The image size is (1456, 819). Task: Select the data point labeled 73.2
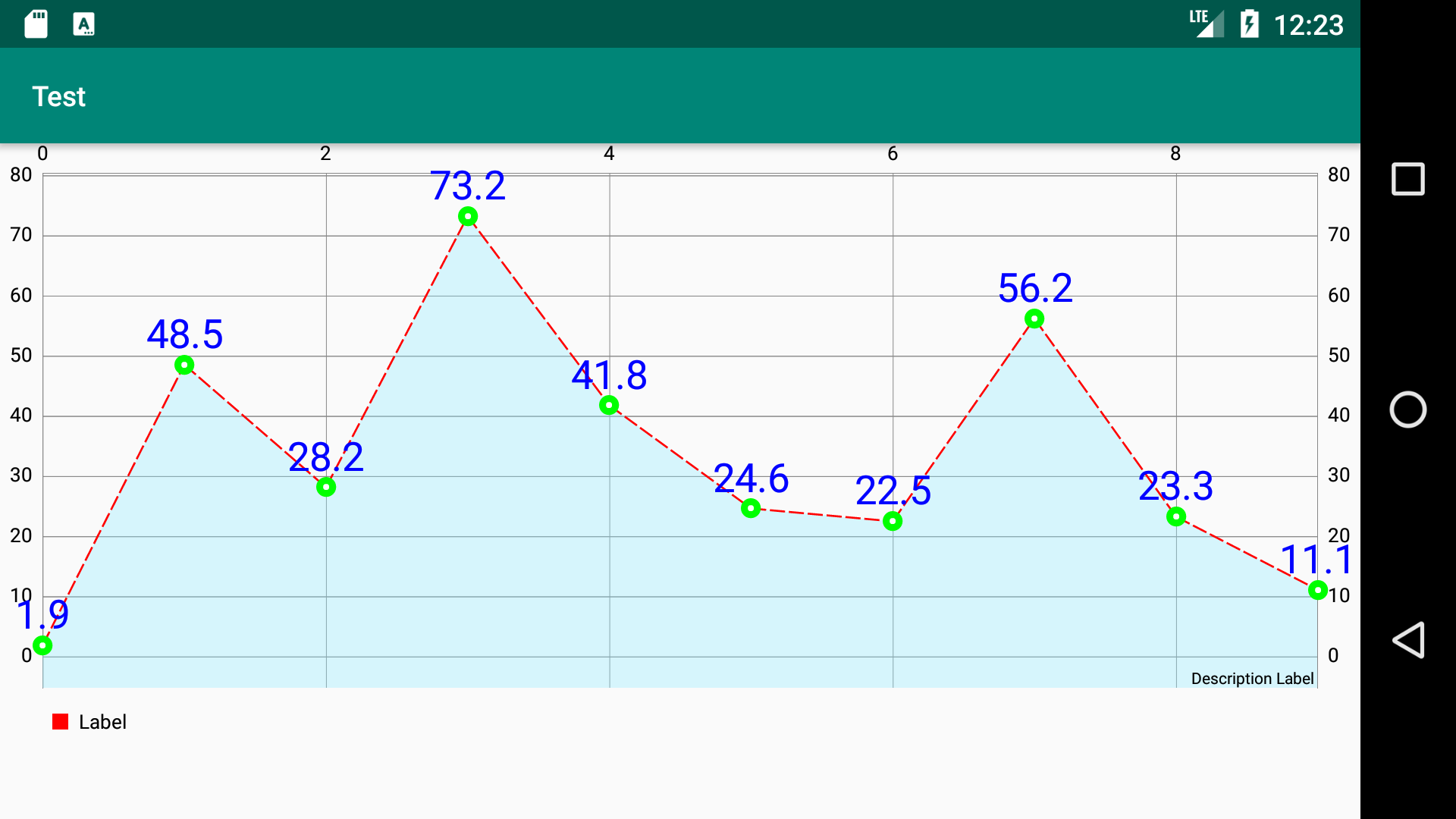468,217
